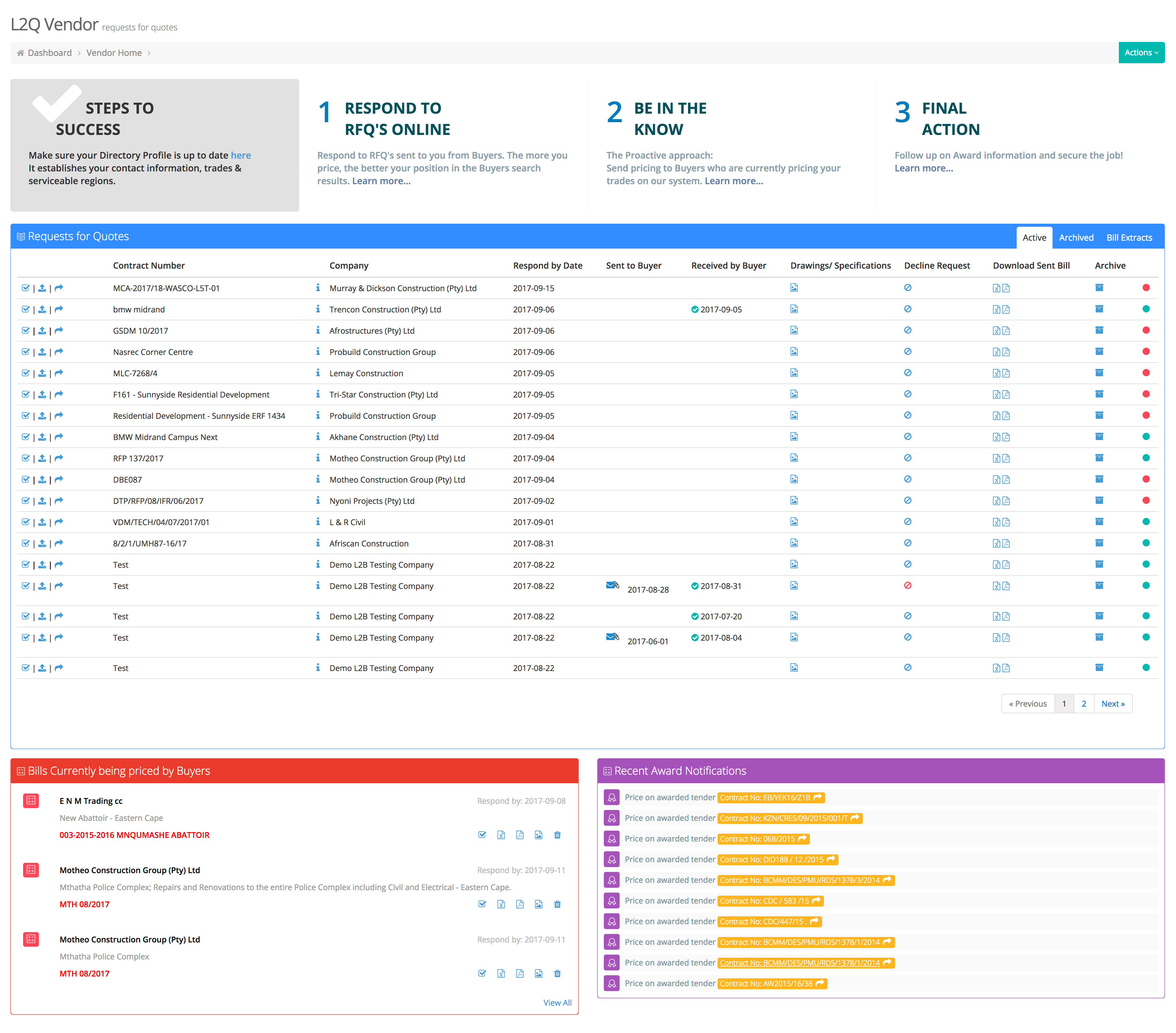Click the price-check icon for MCA-2017/18-WASCO-L5T-01
This screenshot has height=1033, width=1176.
point(25,288)
